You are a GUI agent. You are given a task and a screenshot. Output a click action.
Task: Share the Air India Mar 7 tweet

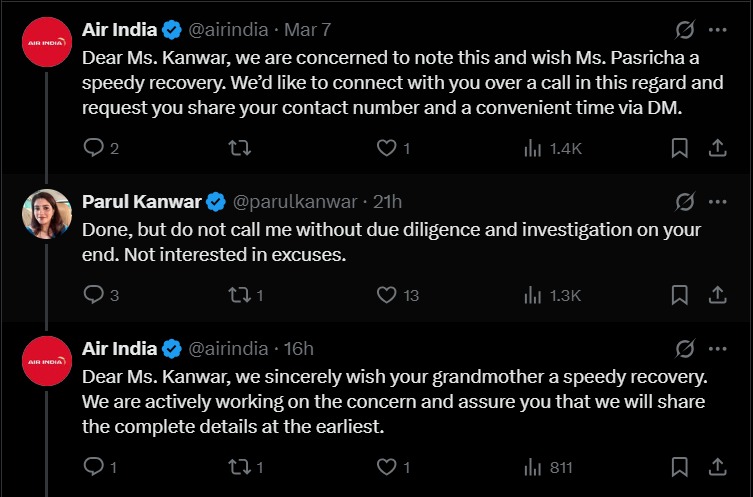[x=716, y=148]
